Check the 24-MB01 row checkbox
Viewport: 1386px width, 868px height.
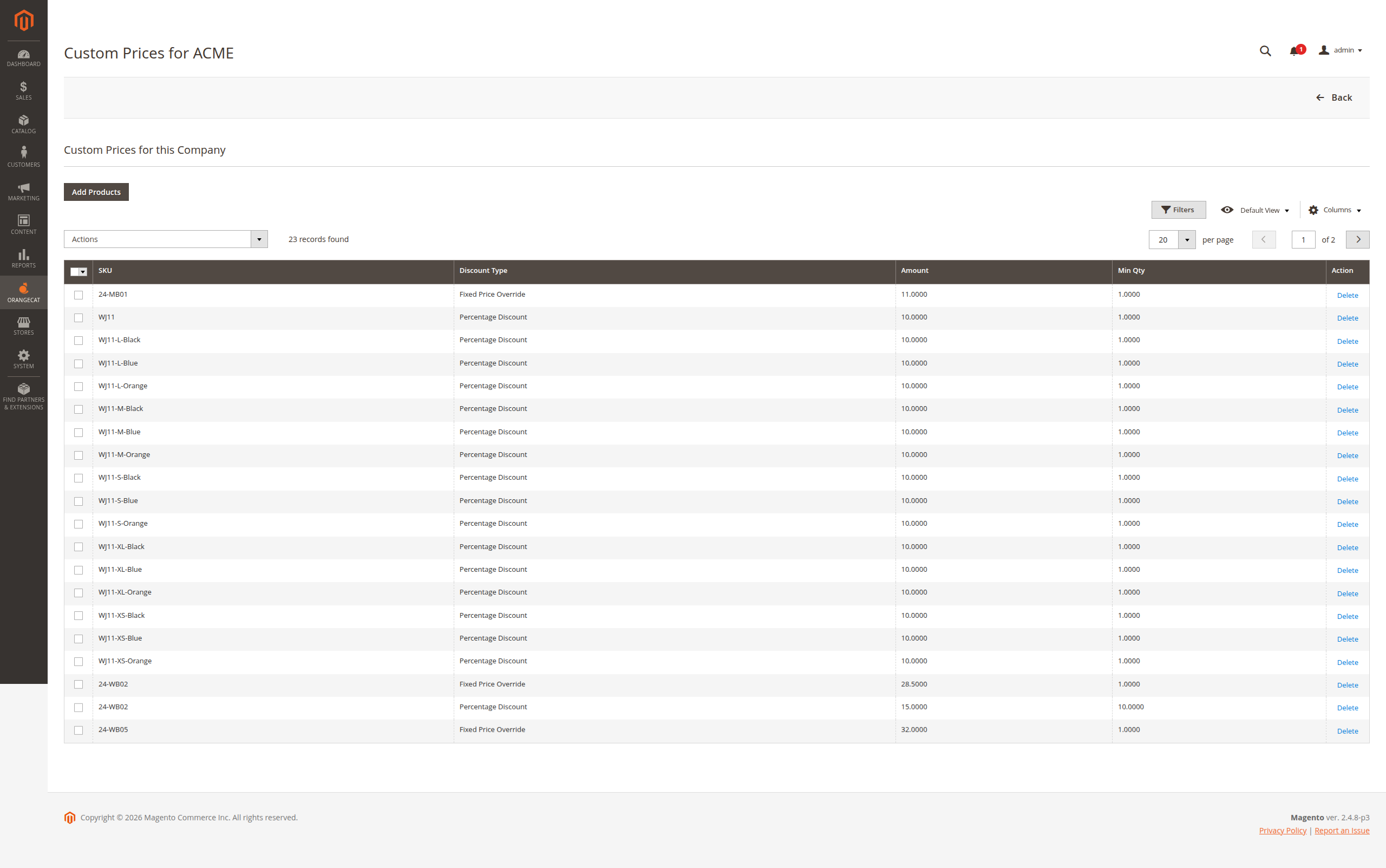point(79,295)
